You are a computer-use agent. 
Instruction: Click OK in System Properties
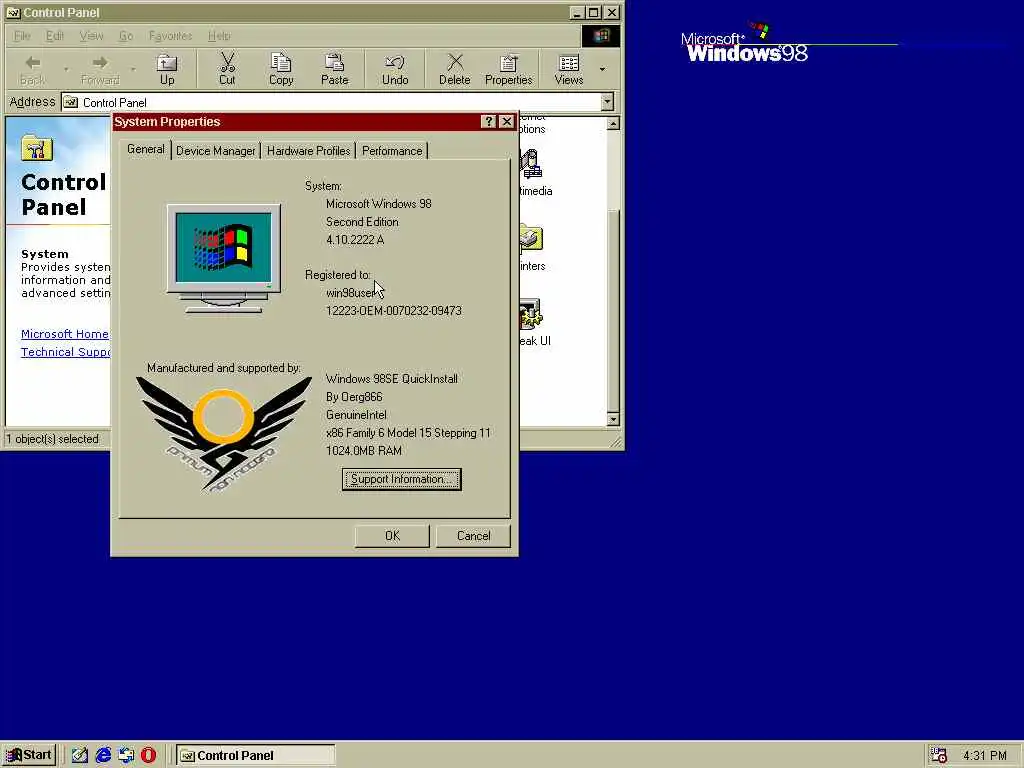(392, 536)
